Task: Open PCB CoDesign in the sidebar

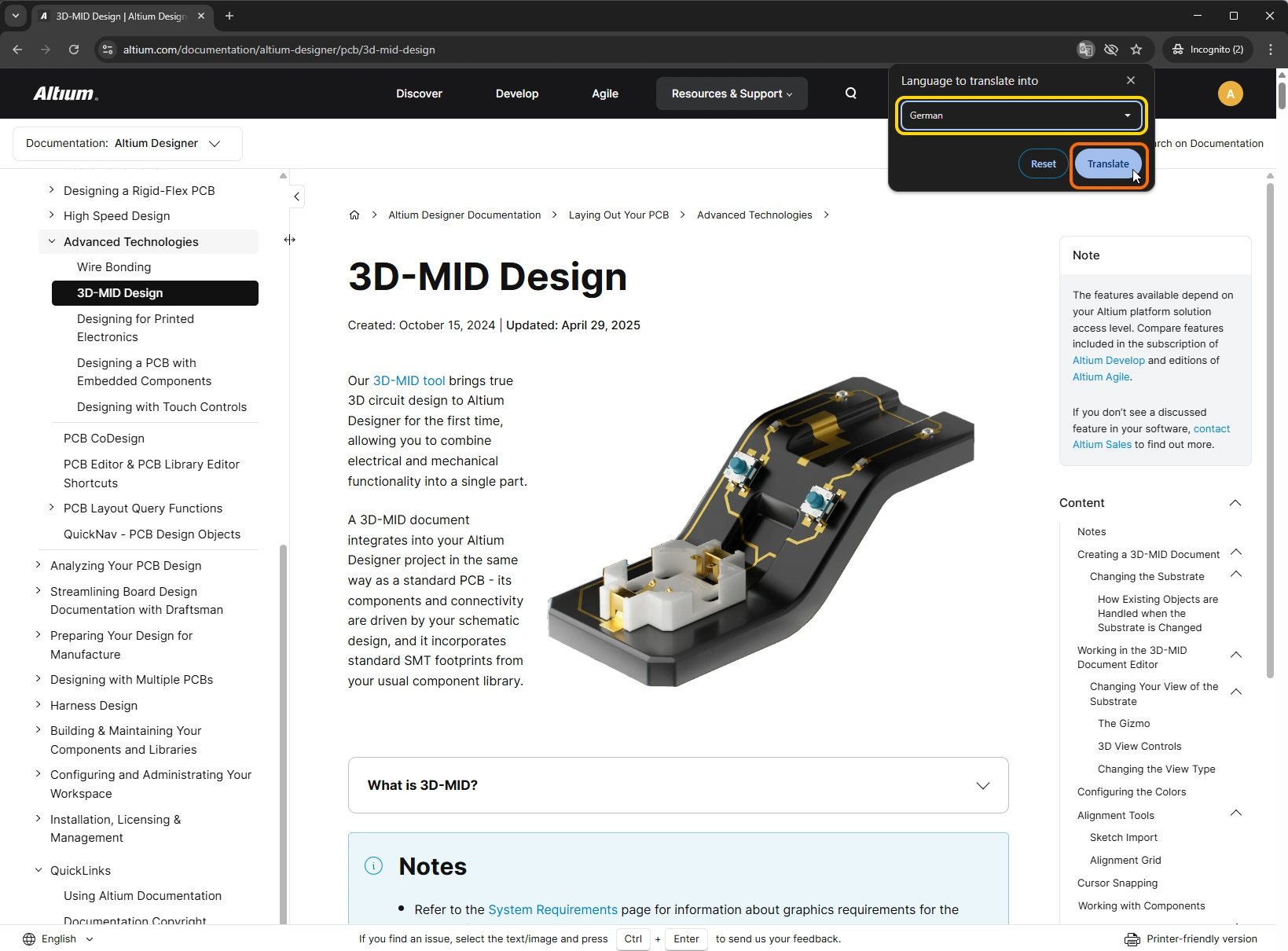Action: (x=104, y=439)
